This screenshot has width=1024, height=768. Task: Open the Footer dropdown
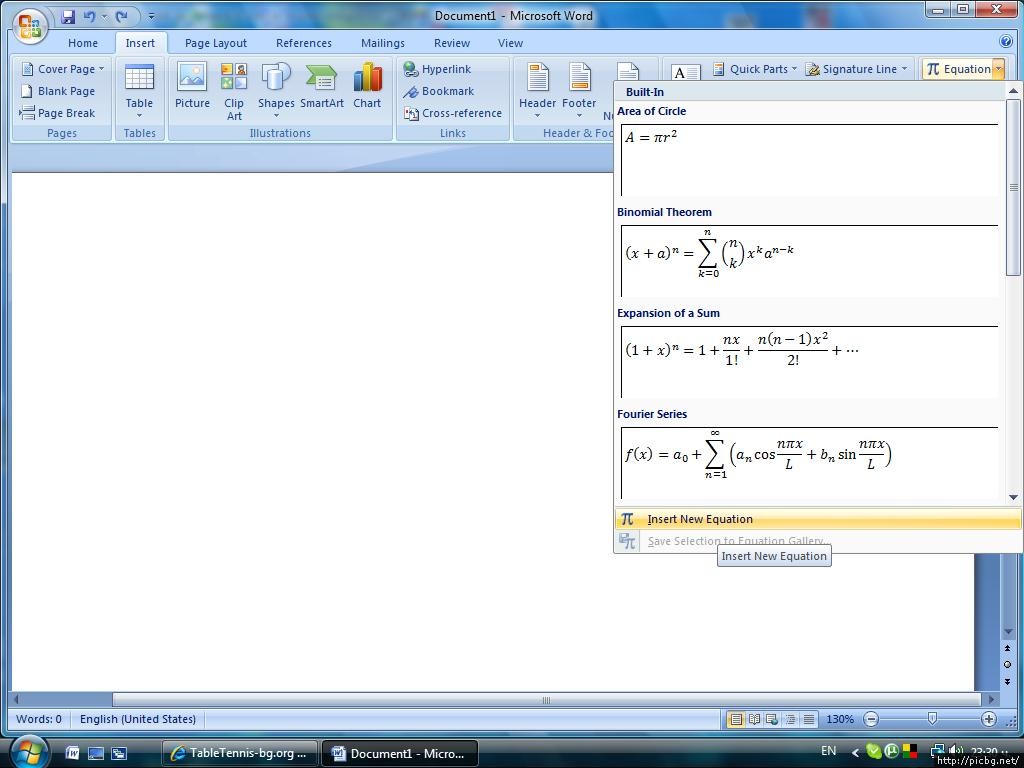[x=579, y=91]
